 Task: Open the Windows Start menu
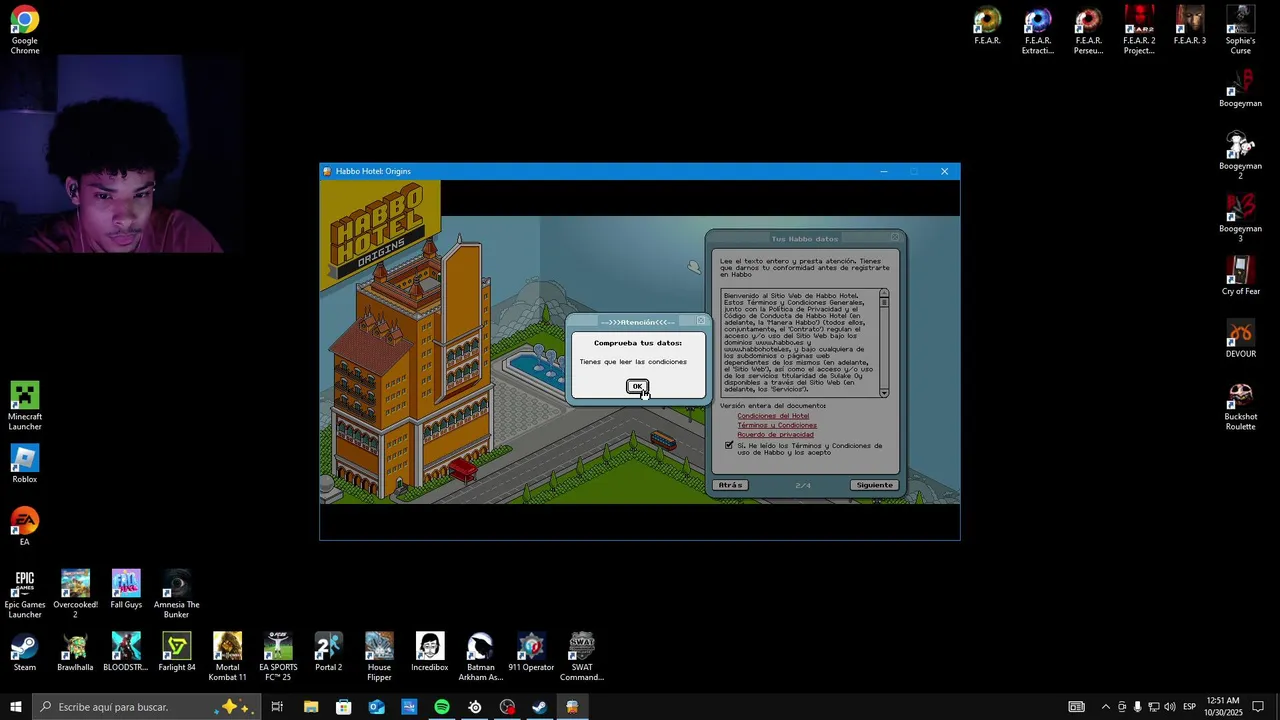(x=16, y=707)
